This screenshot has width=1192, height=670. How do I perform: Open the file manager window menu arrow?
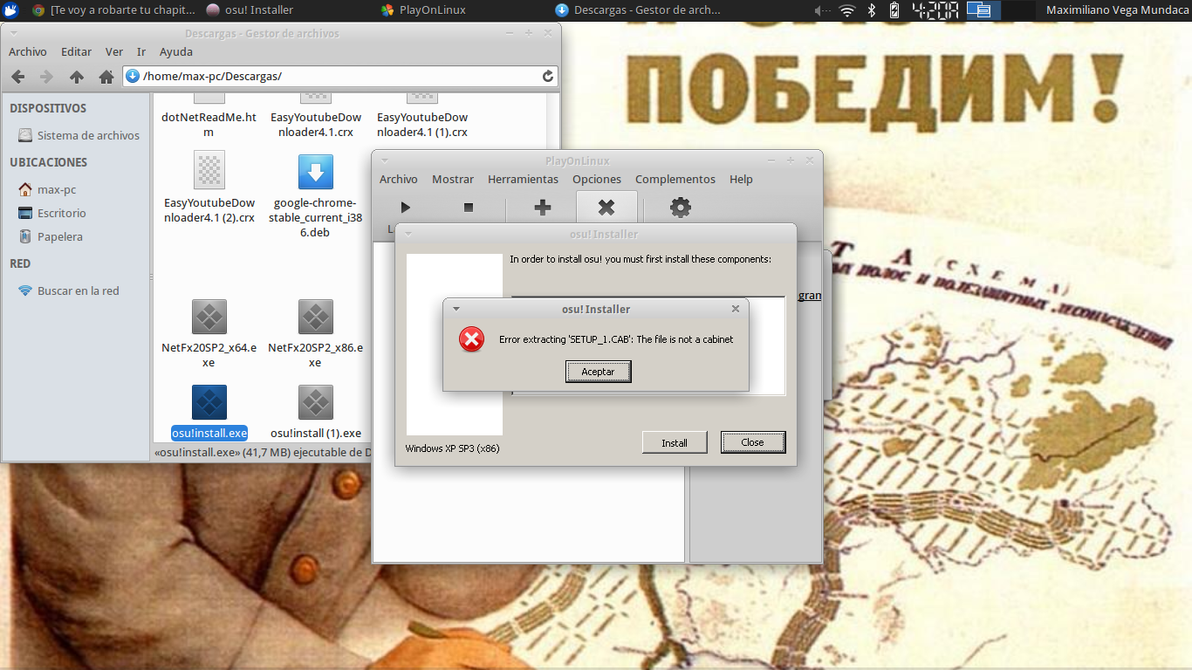14,33
